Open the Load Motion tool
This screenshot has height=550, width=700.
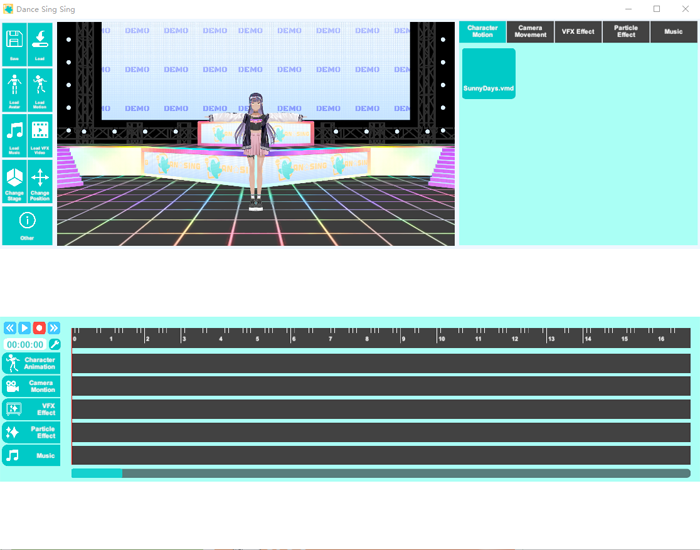(40, 90)
